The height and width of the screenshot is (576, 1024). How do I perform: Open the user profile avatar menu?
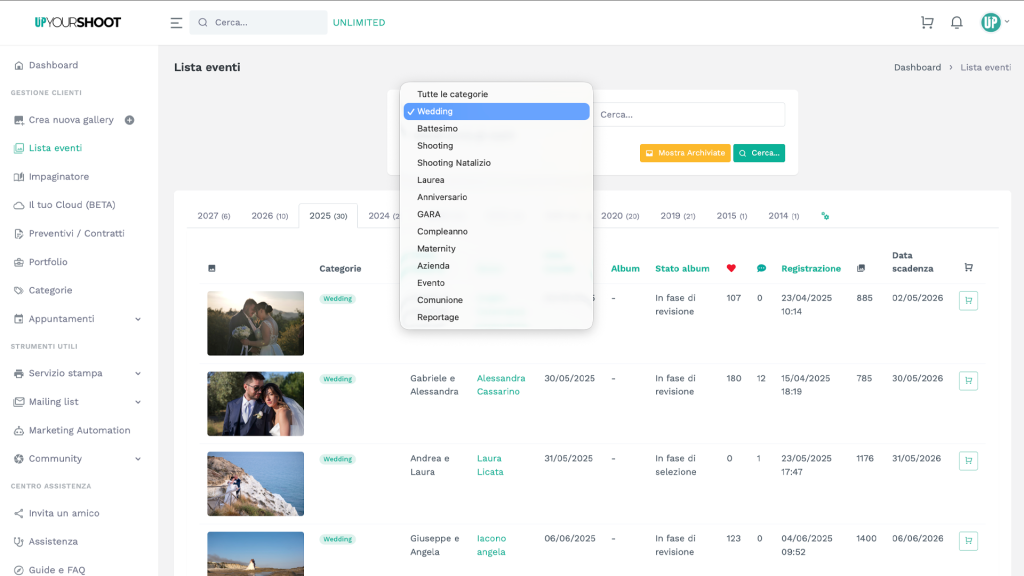click(x=991, y=22)
